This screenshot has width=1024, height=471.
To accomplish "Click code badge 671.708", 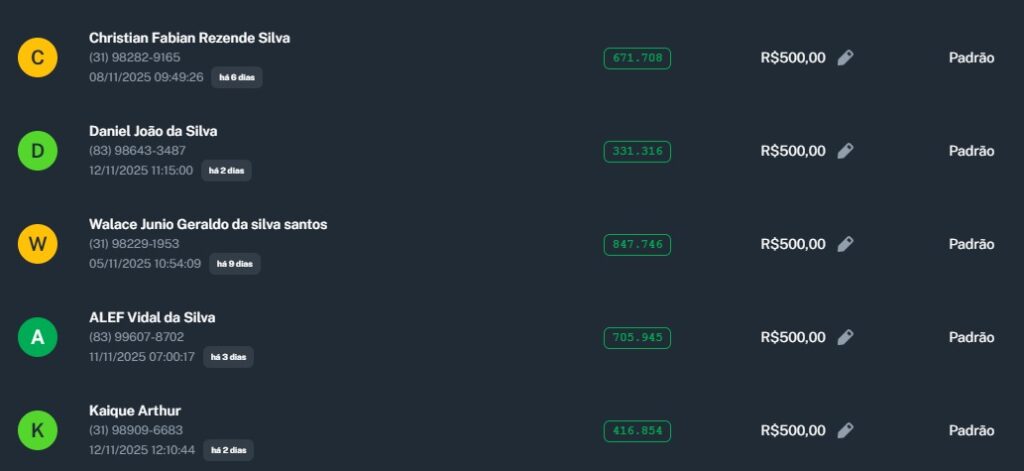I will click(637, 58).
